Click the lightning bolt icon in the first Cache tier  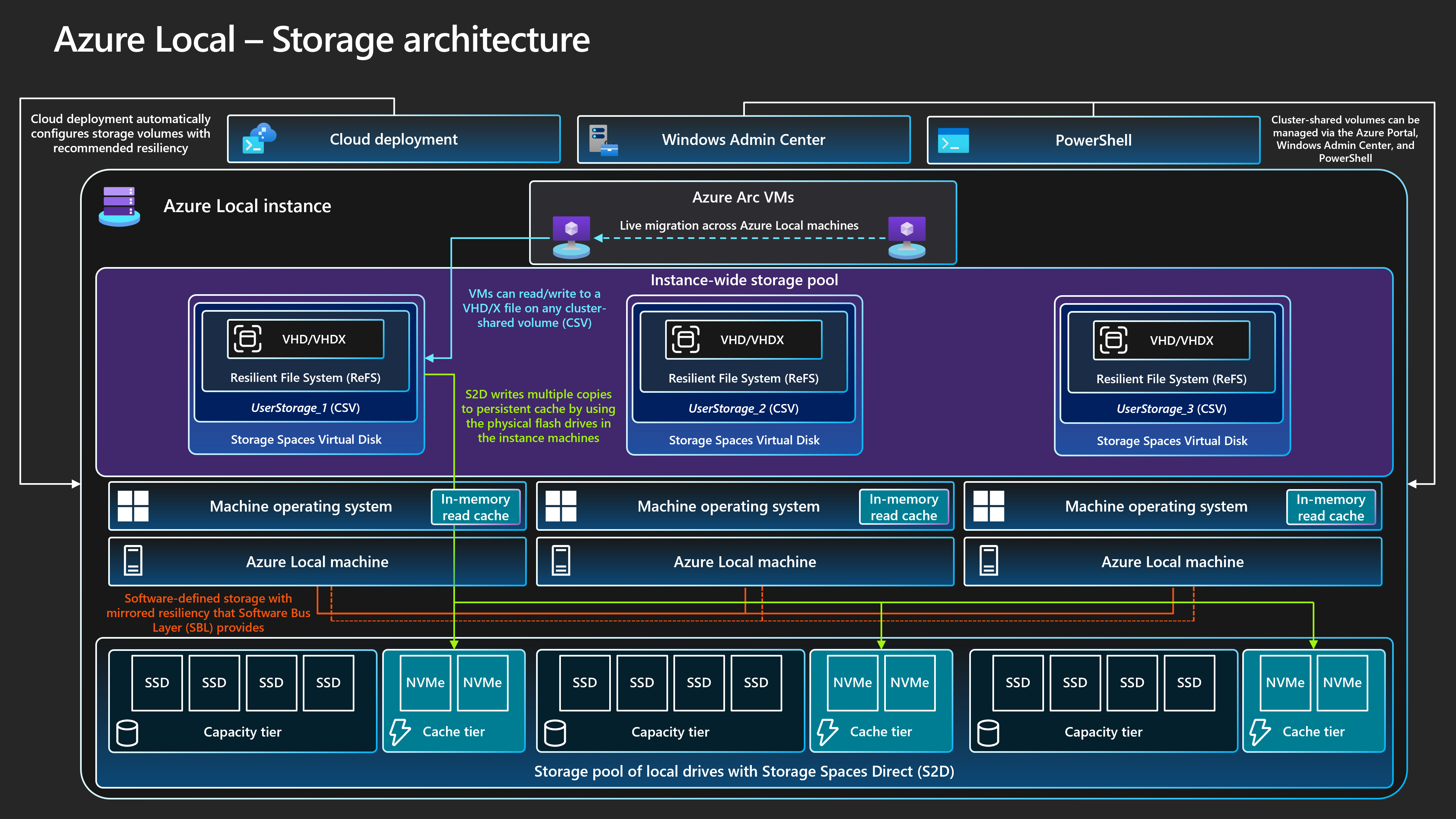click(400, 732)
